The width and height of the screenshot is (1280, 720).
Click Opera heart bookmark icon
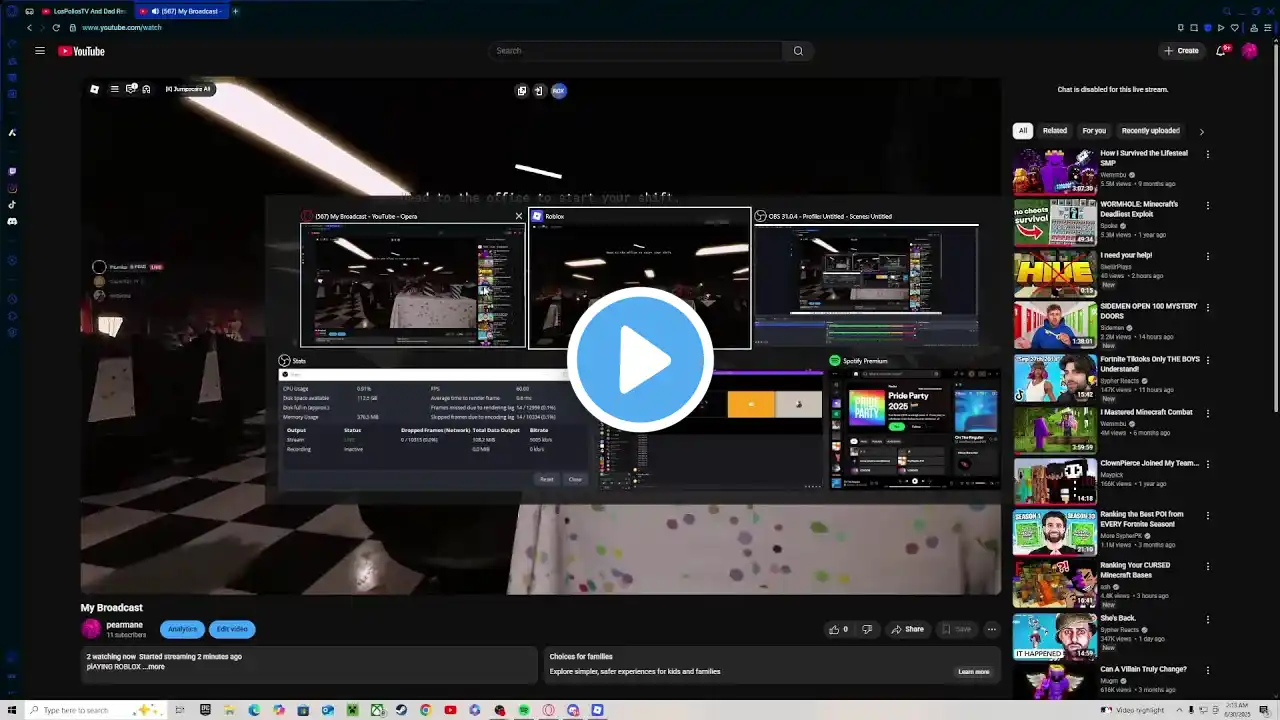tap(1236, 28)
